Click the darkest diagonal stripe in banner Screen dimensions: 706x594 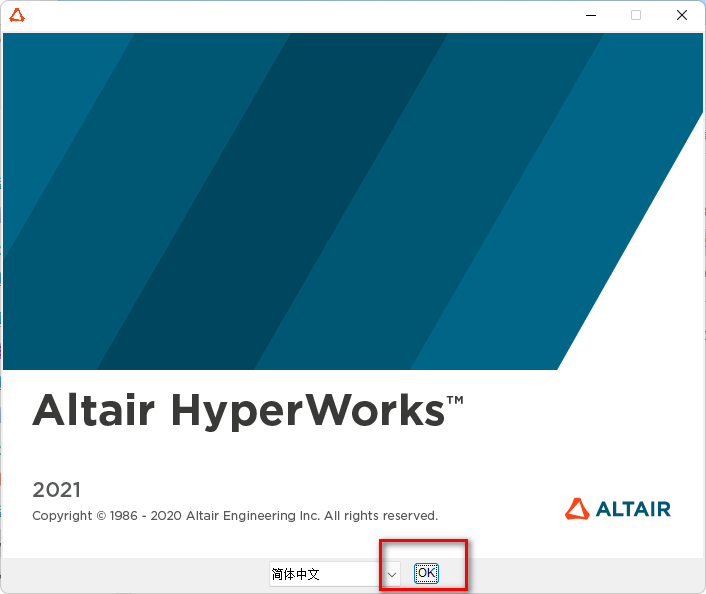pyautogui.click(x=300, y=200)
